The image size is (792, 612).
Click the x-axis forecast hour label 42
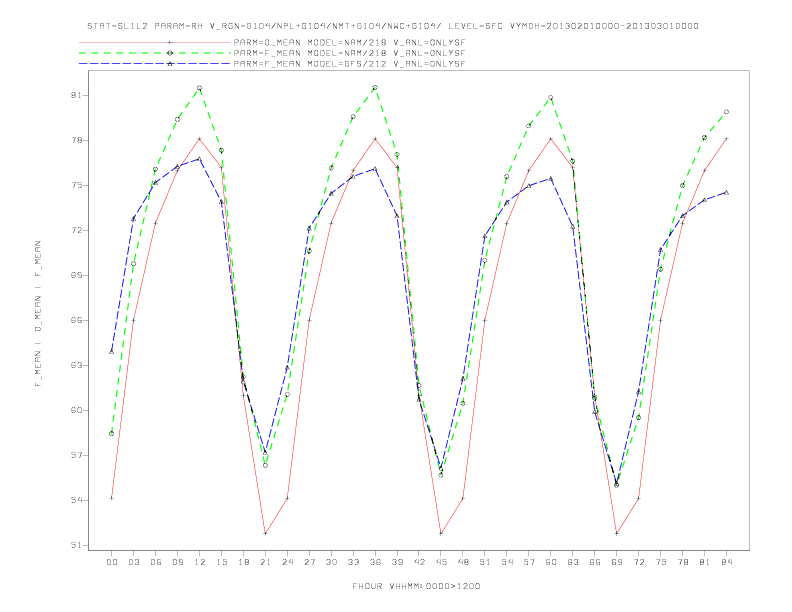click(x=419, y=562)
